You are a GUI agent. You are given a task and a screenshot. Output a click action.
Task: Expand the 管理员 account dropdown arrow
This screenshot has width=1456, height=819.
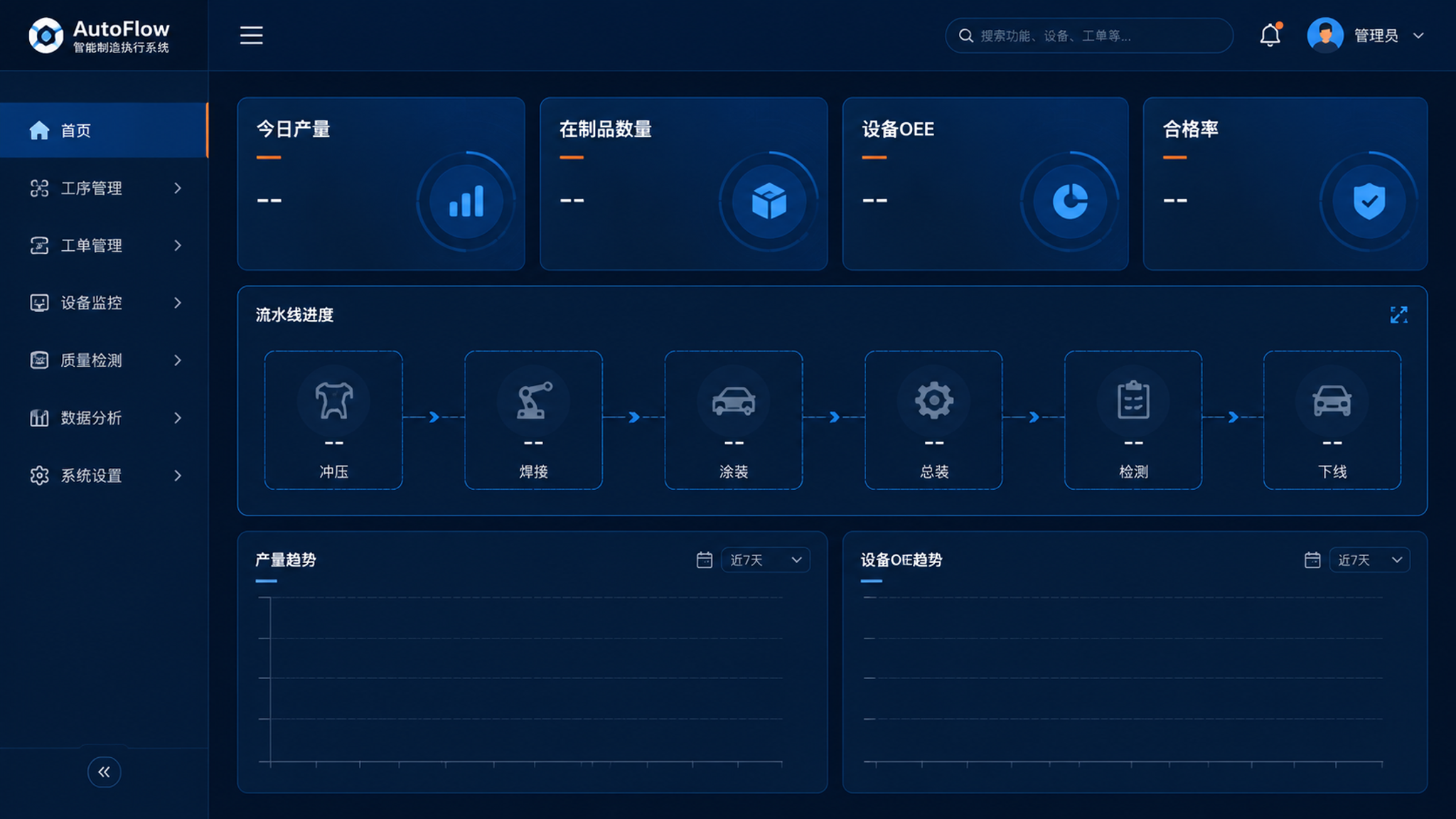[1418, 36]
